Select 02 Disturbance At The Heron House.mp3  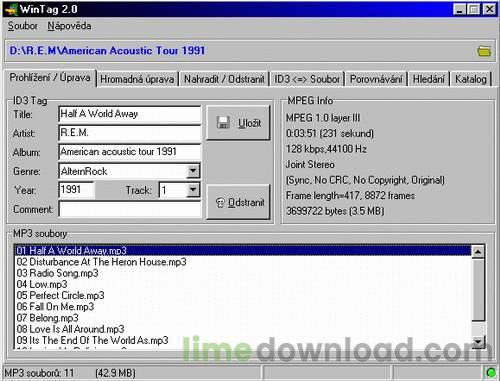pyautogui.click(x=243, y=262)
